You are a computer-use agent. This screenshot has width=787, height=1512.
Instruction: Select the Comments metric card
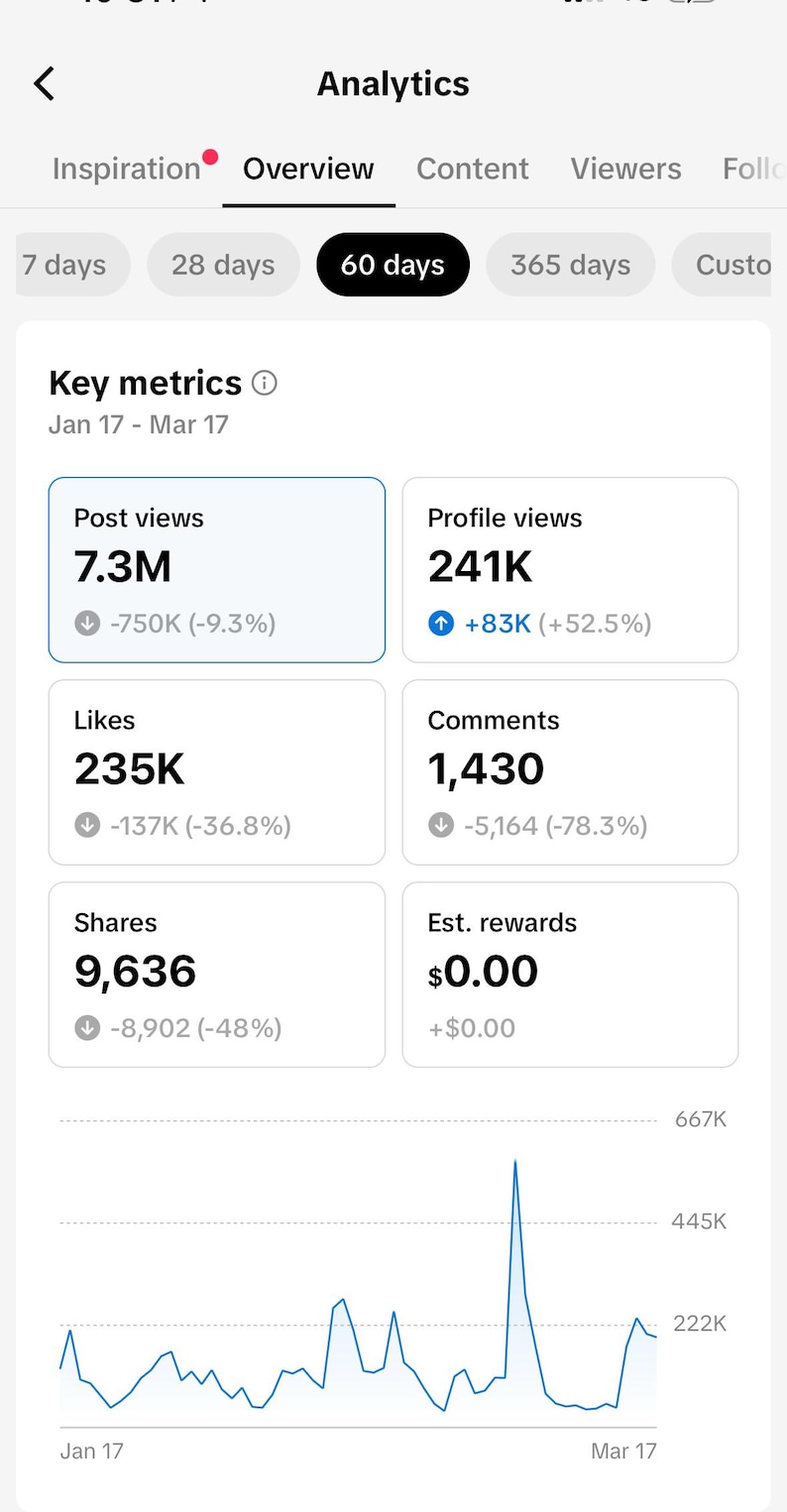[x=570, y=772]
